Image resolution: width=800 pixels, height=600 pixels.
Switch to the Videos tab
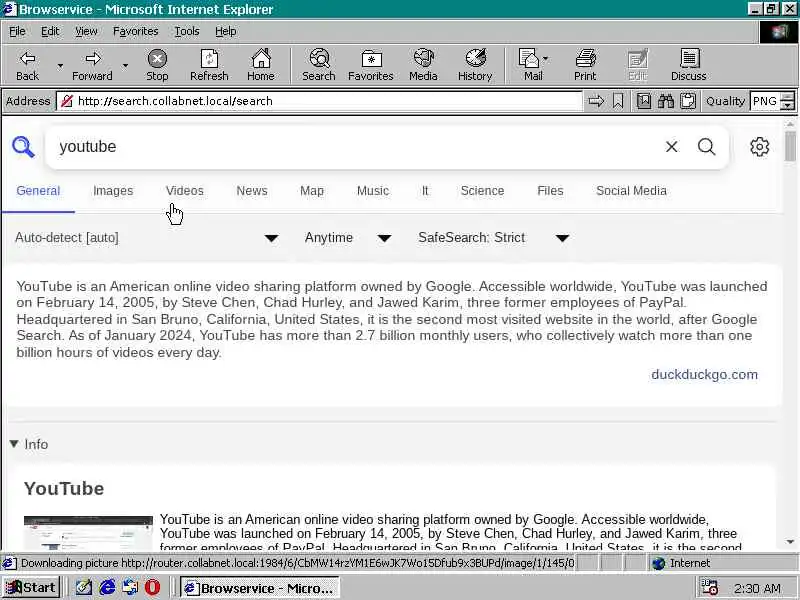click(185, 191)
